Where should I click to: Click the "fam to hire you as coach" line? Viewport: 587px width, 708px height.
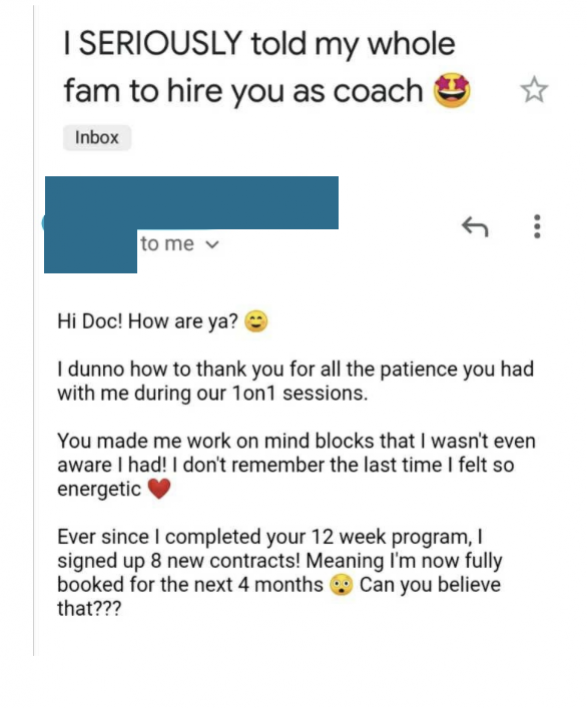point(243,91)
